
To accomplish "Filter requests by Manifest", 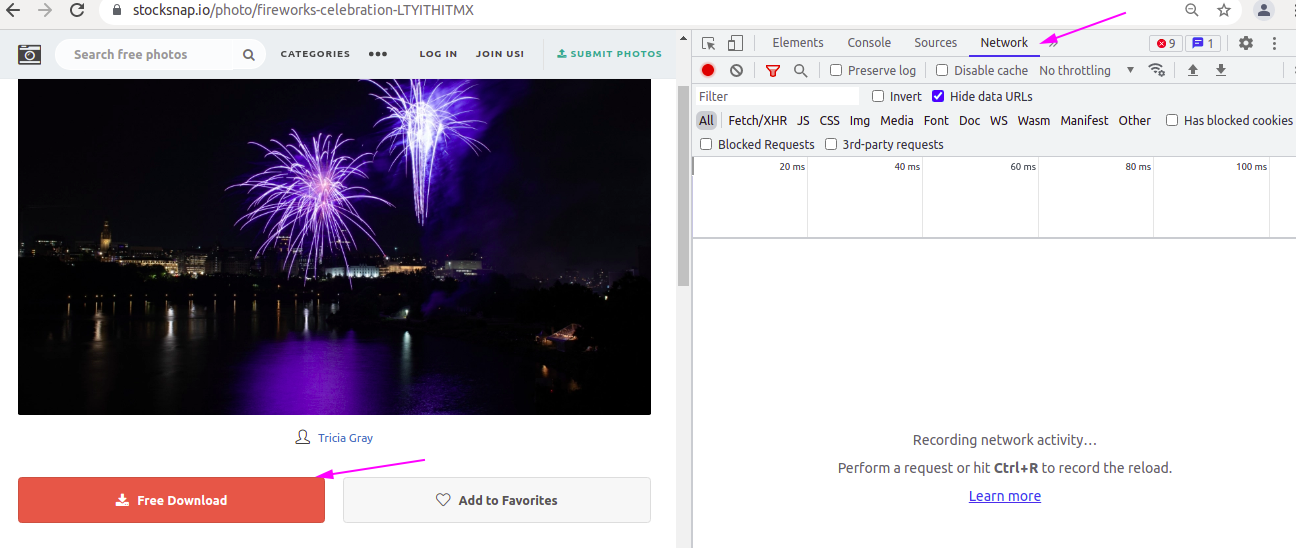I will 1085,120.
